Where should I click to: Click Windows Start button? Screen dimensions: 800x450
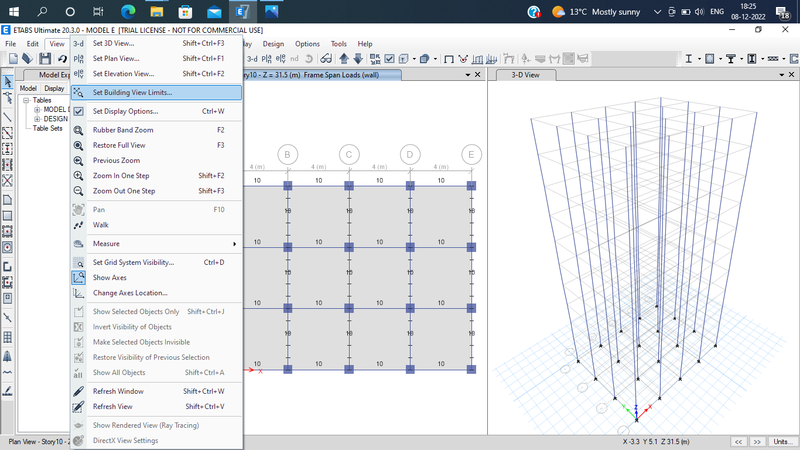[14, 11]
